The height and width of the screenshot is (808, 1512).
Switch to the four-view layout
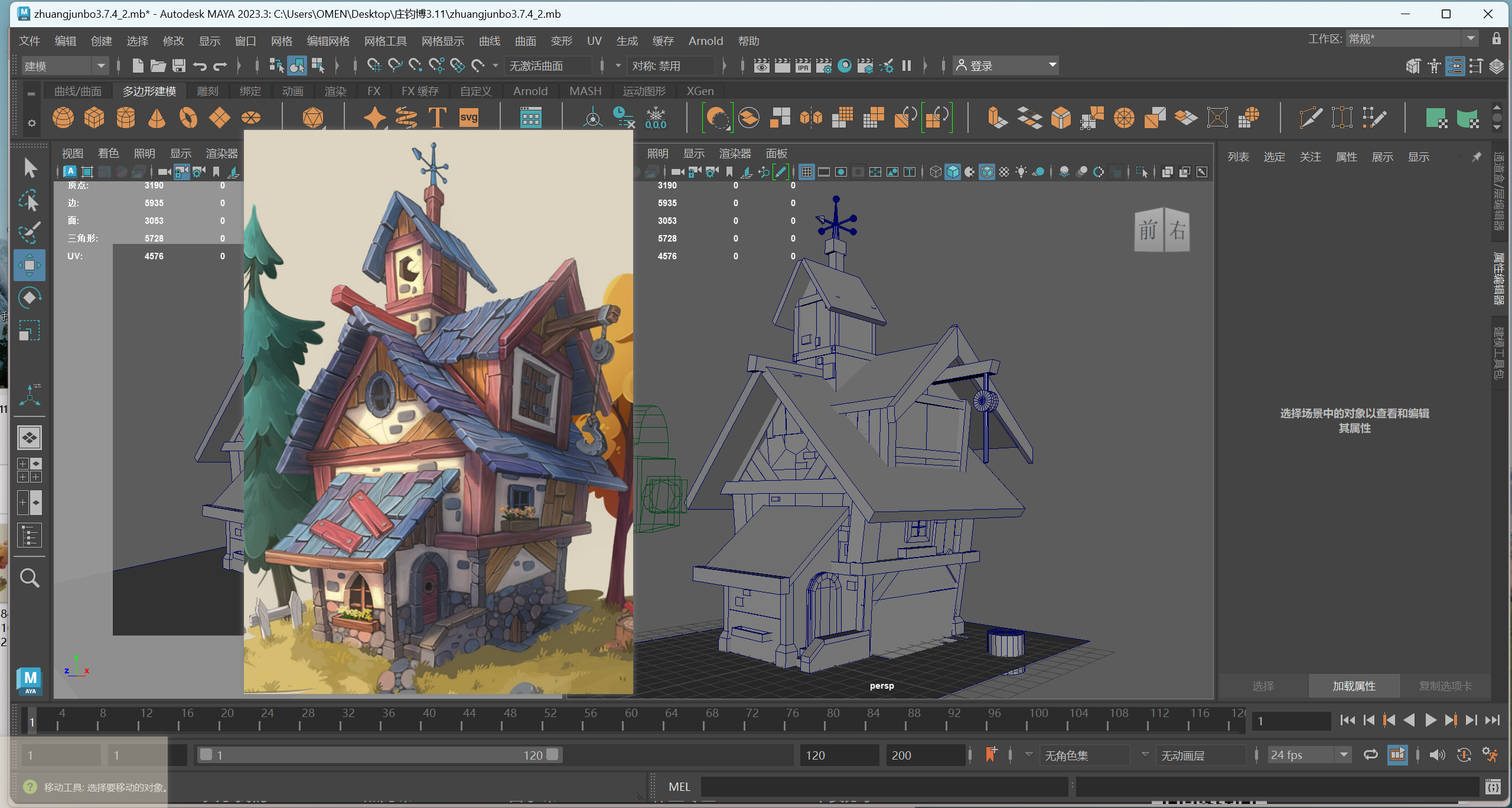pyautogui.click(x=30, y=470)
